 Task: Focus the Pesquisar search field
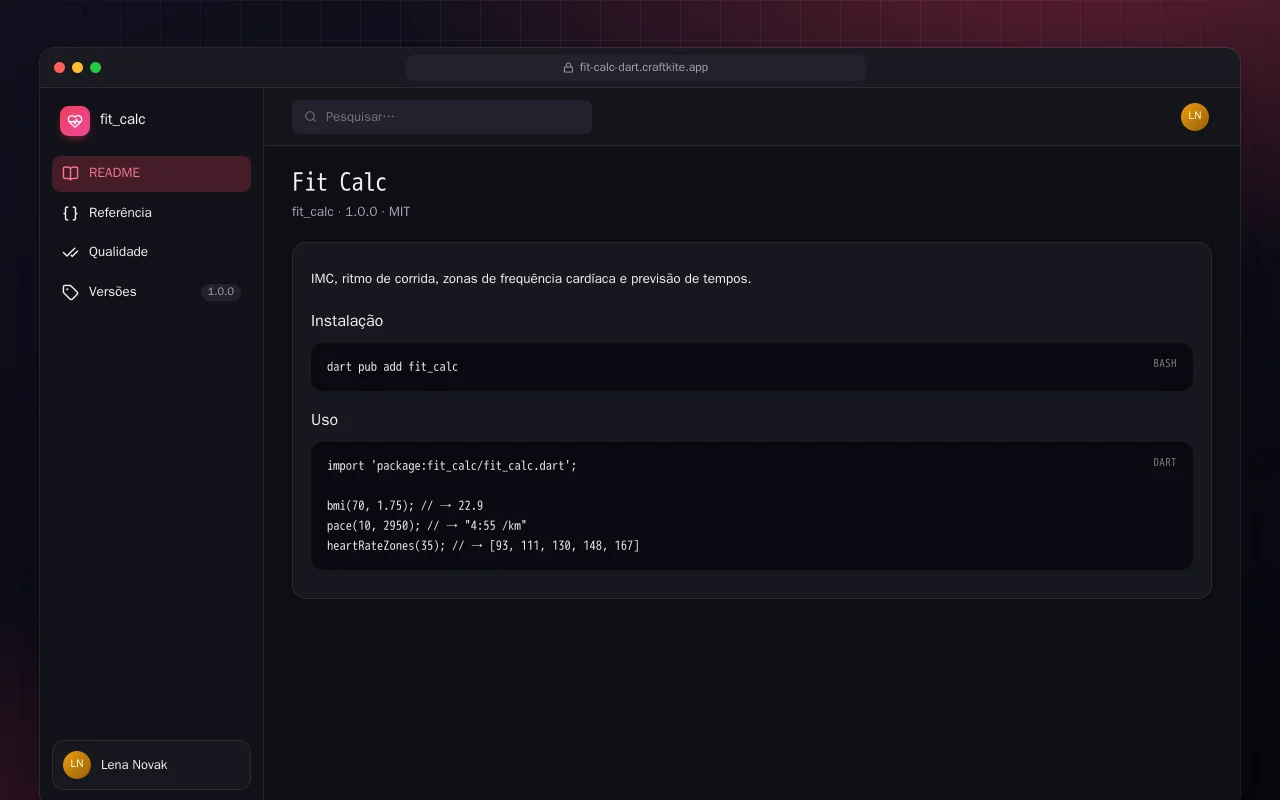(x=442, y=117)
